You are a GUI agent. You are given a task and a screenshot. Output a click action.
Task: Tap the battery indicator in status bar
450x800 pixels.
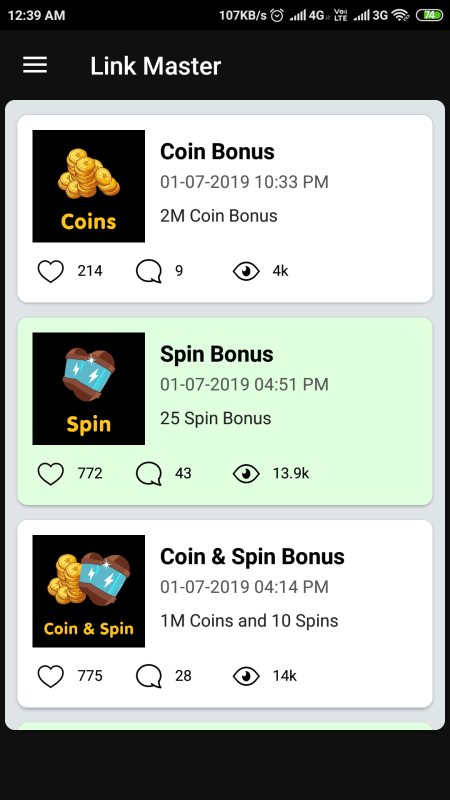click(430, 15)
